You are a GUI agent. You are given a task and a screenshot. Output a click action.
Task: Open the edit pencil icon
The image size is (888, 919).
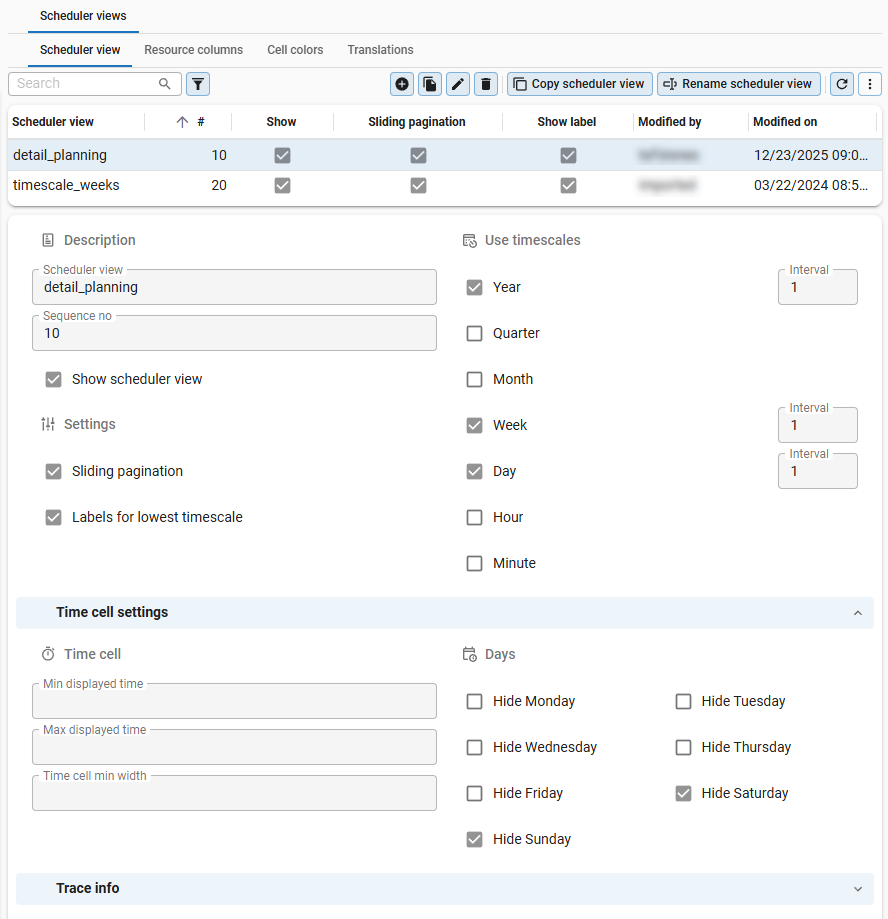click(x=457, y=84)
